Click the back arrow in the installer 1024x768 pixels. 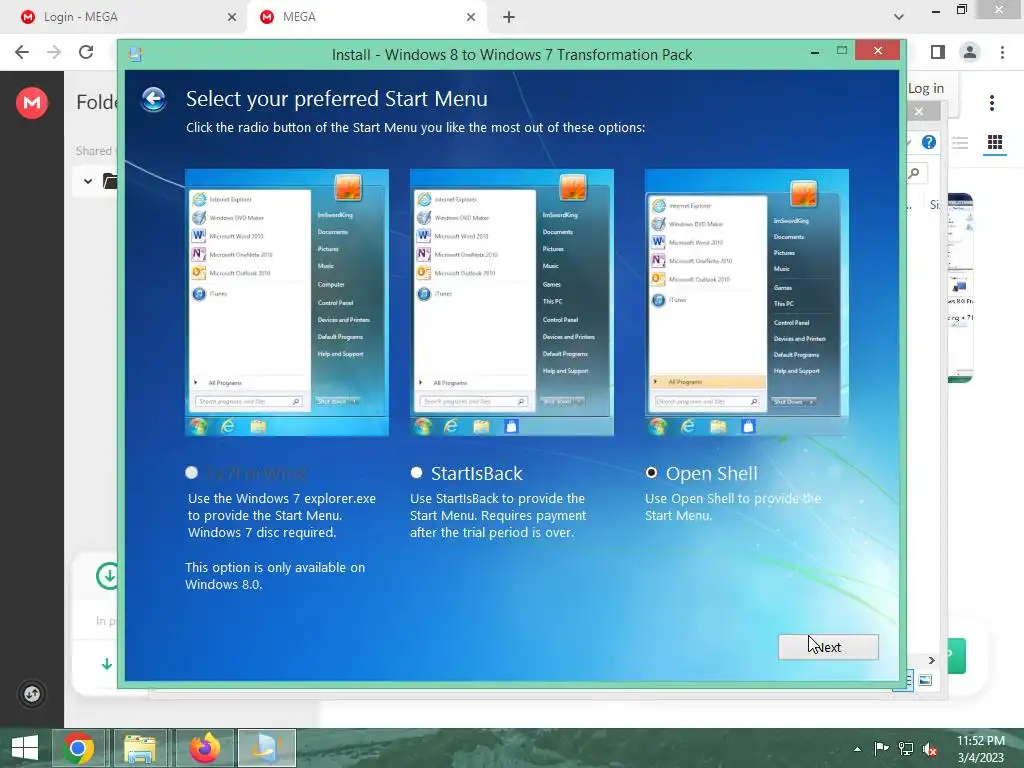coord(153,99)
